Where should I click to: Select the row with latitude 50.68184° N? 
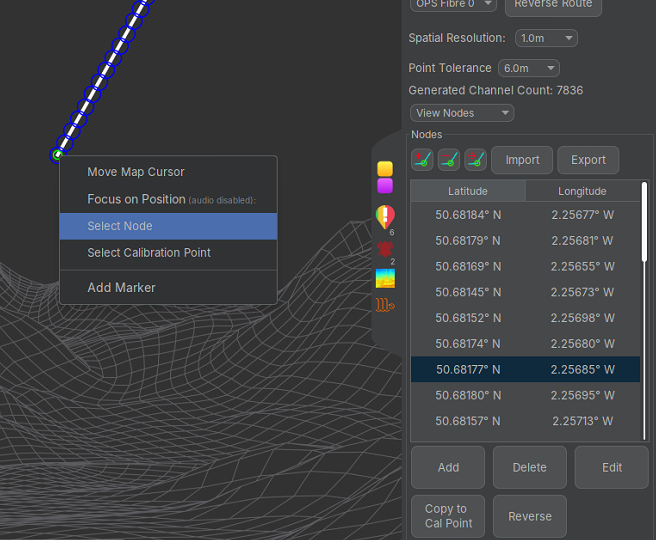[x=525, y=215]
